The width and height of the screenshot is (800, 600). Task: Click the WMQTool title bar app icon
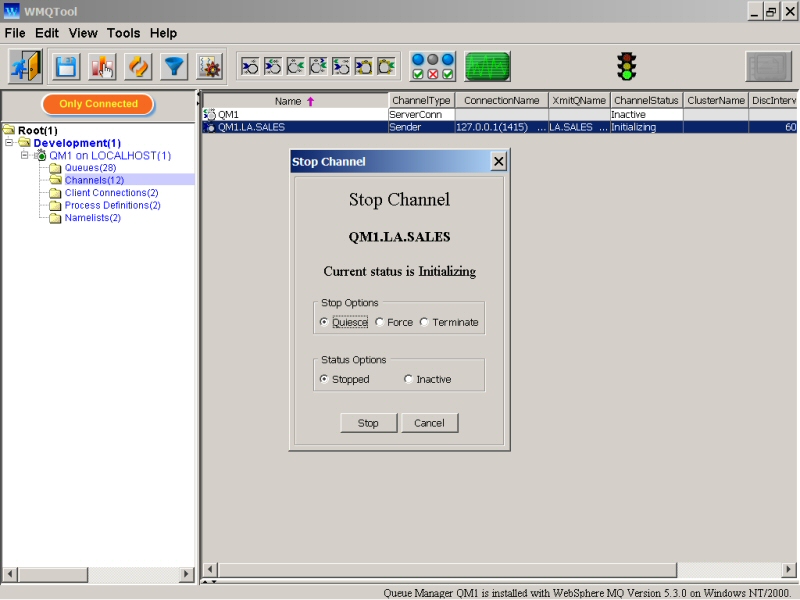point(11,11)
